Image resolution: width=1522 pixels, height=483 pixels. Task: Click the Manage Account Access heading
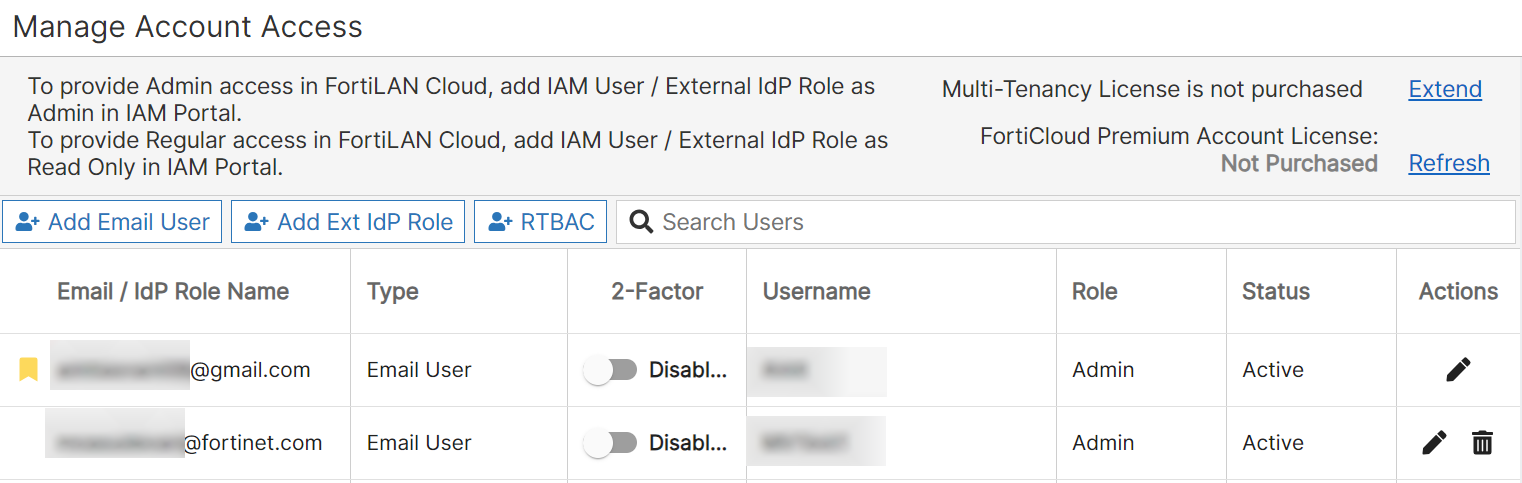pyautogui.click(x=188, y=26)
